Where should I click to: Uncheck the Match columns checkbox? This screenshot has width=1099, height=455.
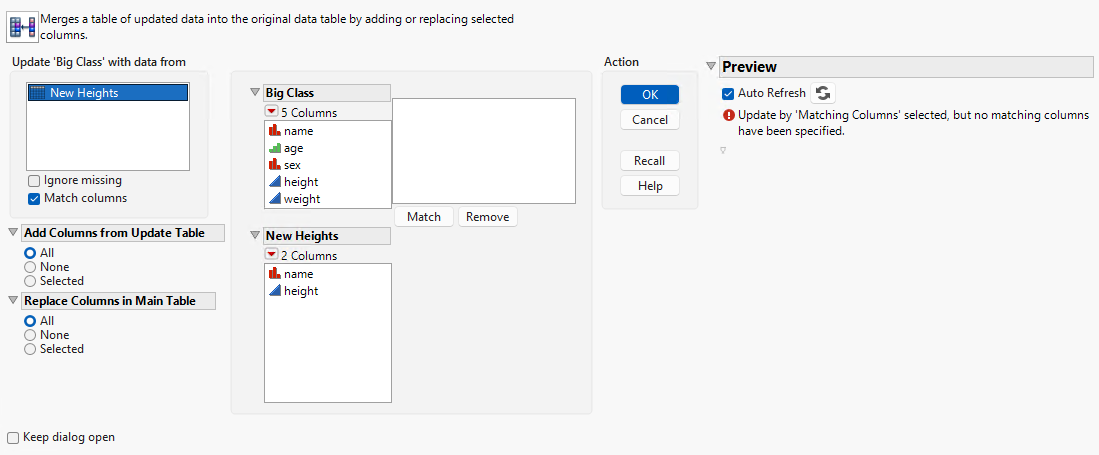(34, 198)
